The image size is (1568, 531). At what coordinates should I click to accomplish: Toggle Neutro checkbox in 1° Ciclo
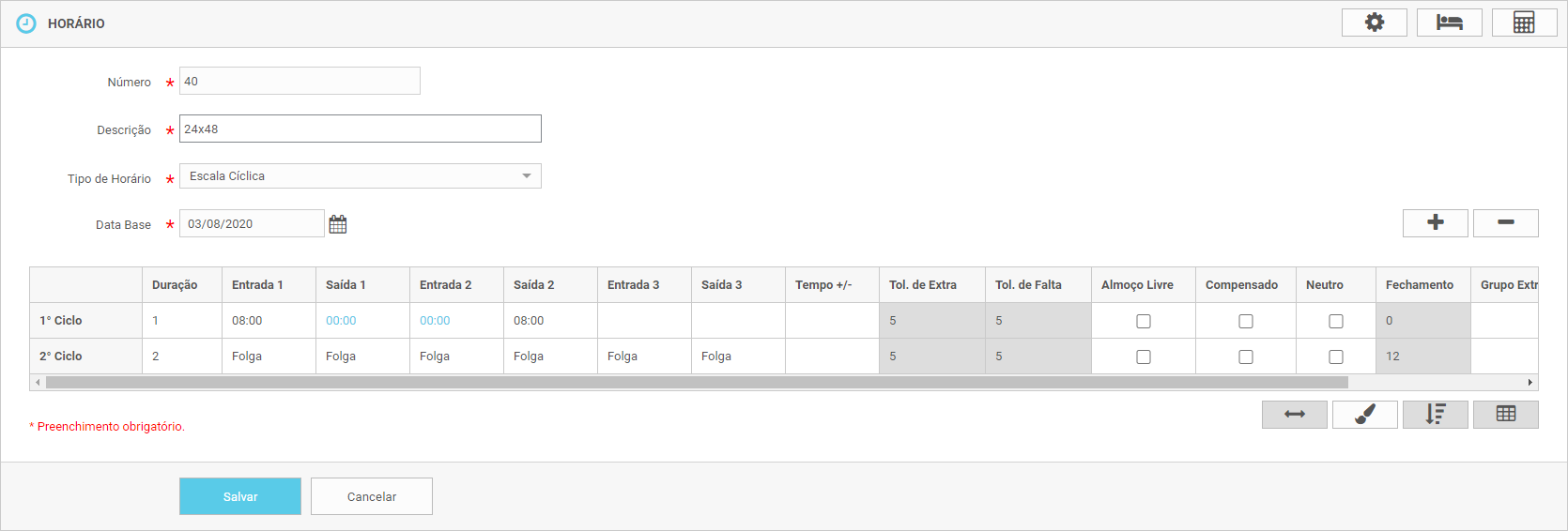pos(1335,321)
